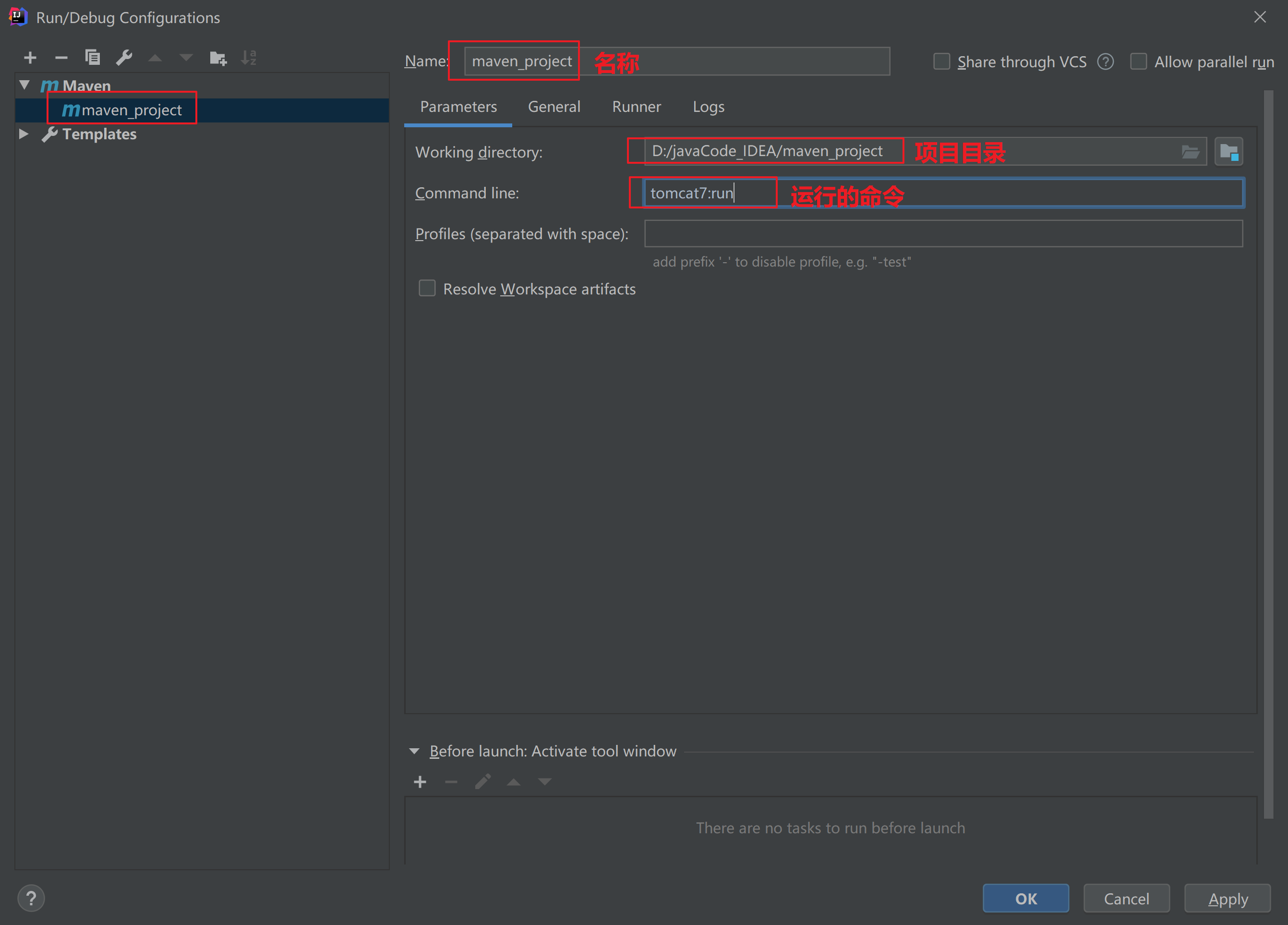Viewport: 1288px width, 925px height.
Task: Open Edit Templates using the wrench icon
Action: click(124, 57)
